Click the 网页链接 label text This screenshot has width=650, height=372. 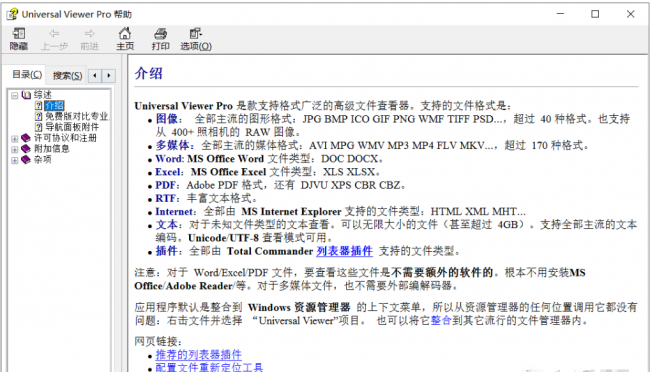pyautogui.click(x=158, y=341)
